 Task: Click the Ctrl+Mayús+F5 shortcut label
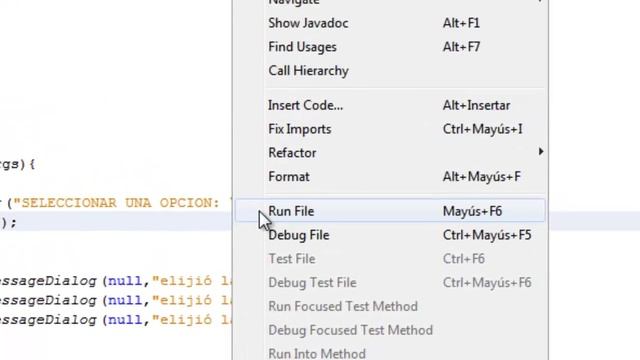[487, 235]
